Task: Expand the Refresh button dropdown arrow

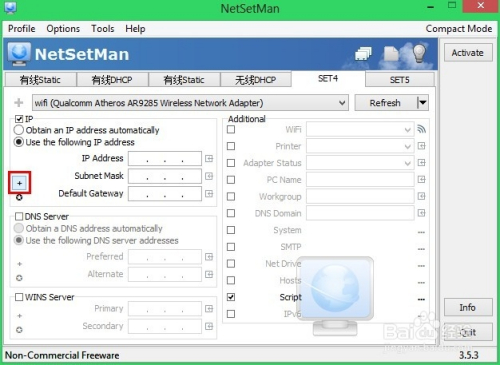Action: coord(423,103)
